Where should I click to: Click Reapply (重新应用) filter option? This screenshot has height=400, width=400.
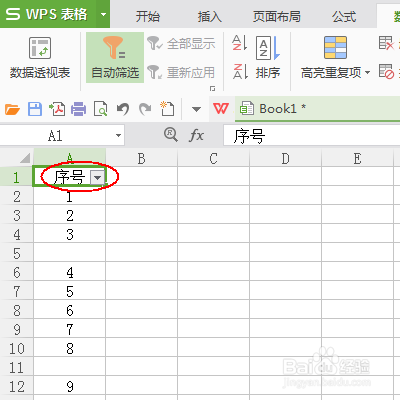[181, 72]
